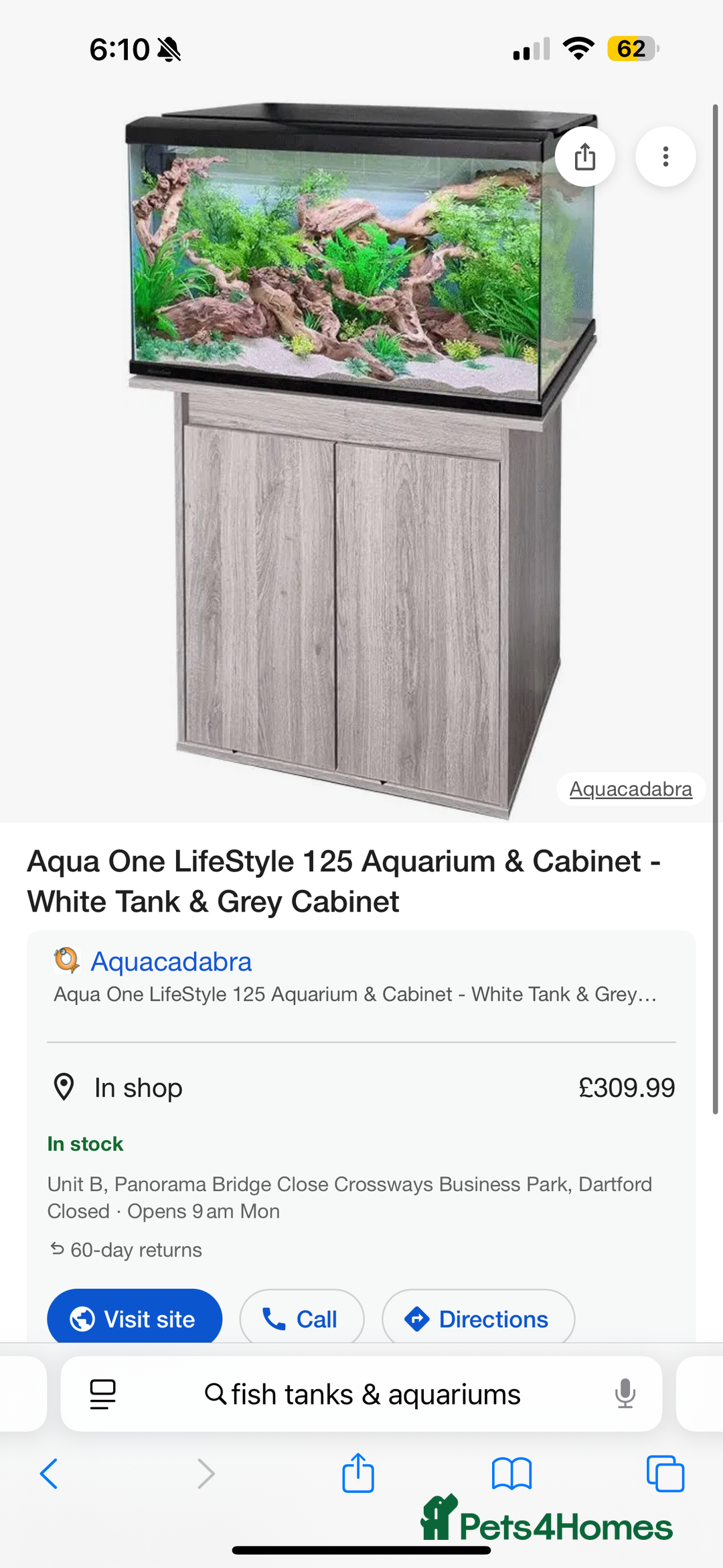The image size is (723, 1568).
Task: Share the aquarium product image
Action: 585,156
